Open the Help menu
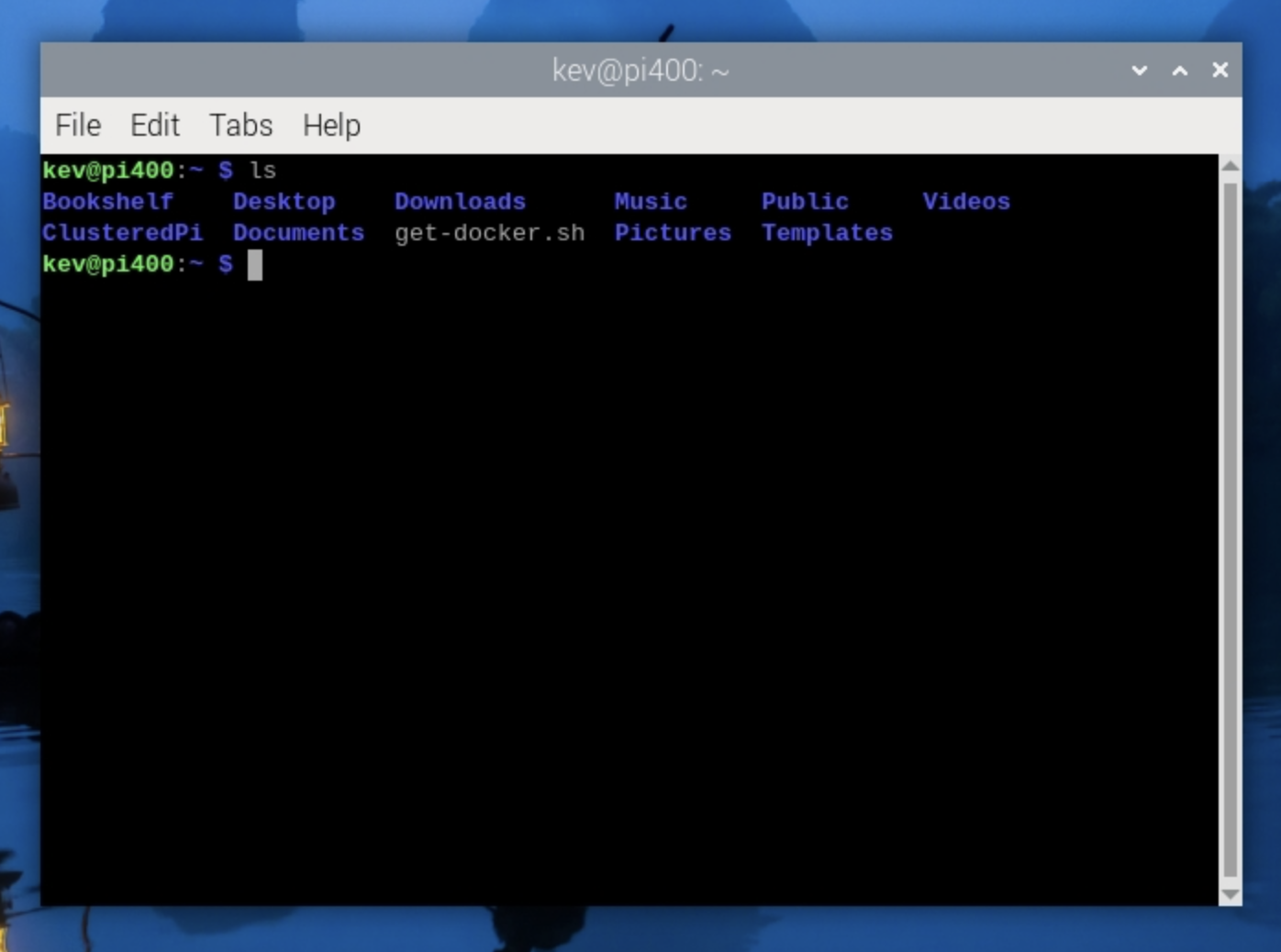Screen dimensions: 1281x952 331,126
